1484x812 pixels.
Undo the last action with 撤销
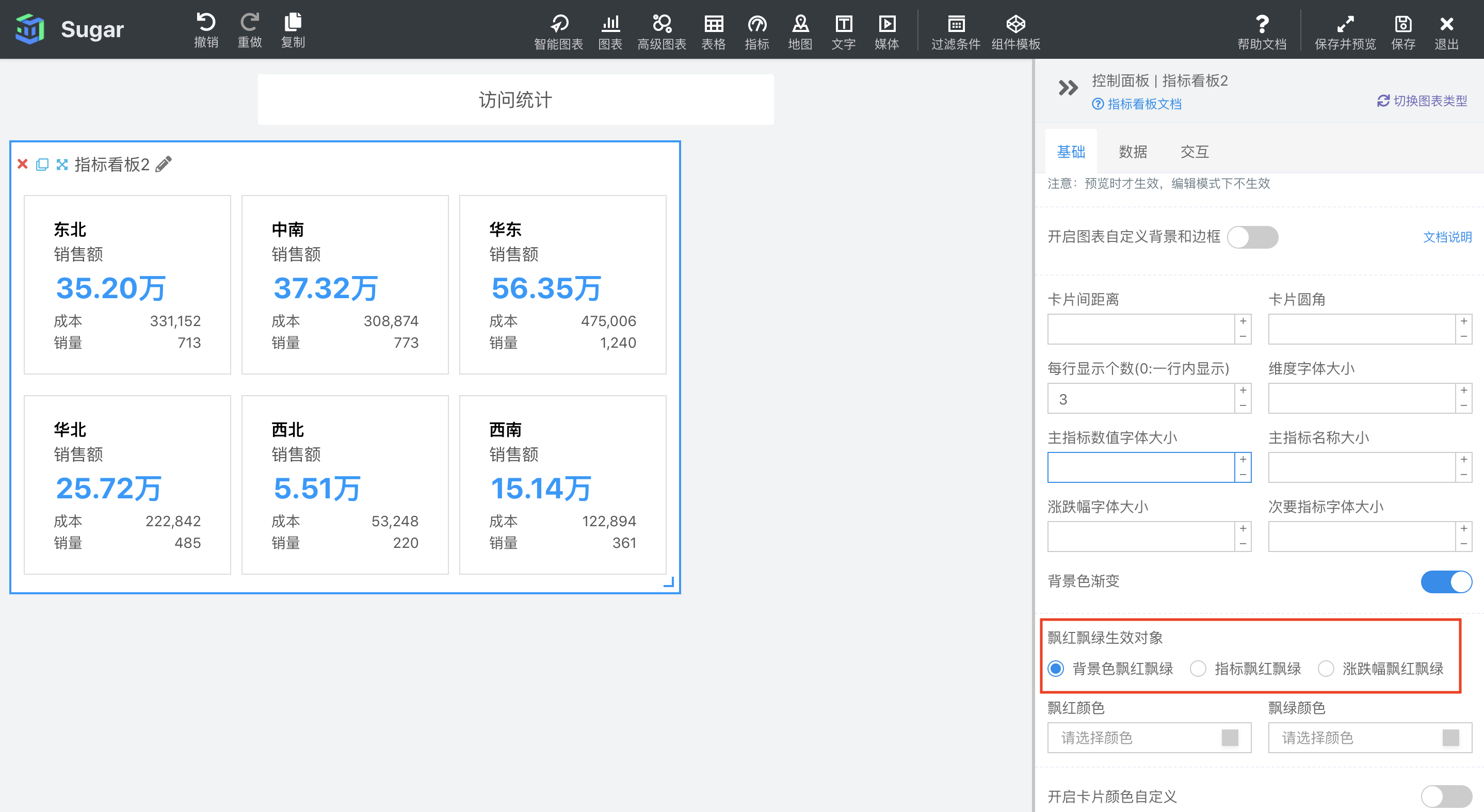coord(206,30)
